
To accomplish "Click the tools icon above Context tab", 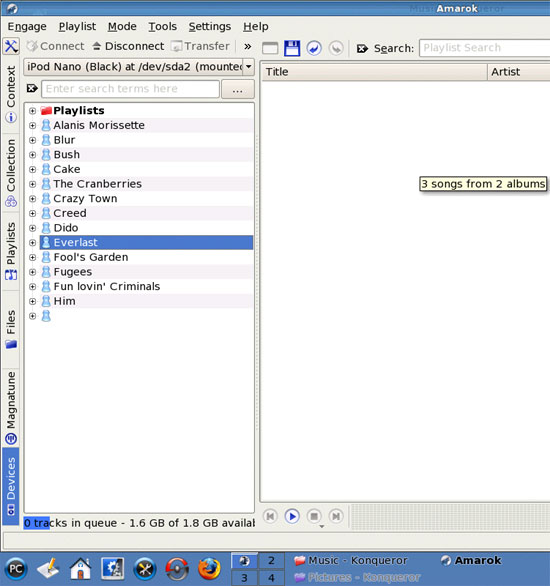I will (11, 46).
